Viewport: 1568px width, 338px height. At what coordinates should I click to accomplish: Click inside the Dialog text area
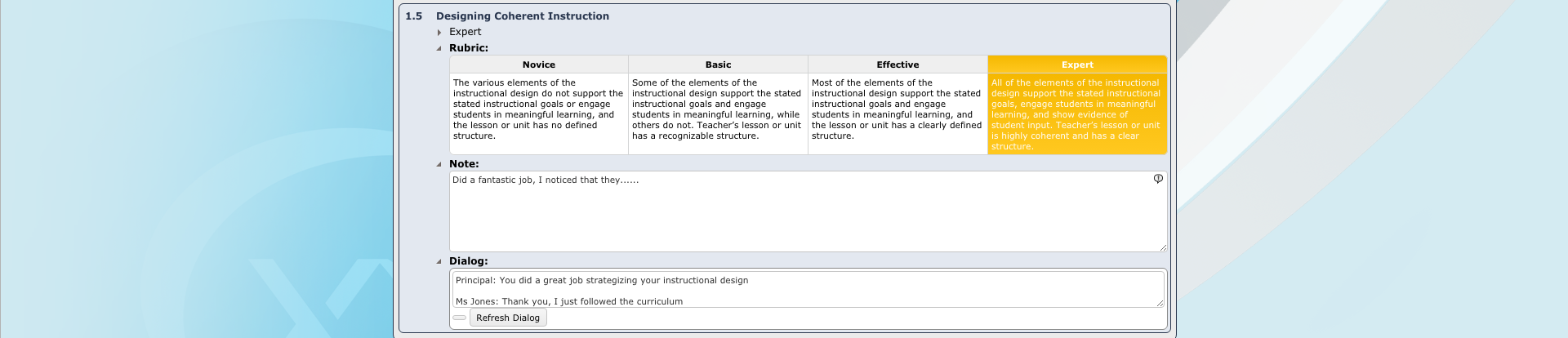808,289
